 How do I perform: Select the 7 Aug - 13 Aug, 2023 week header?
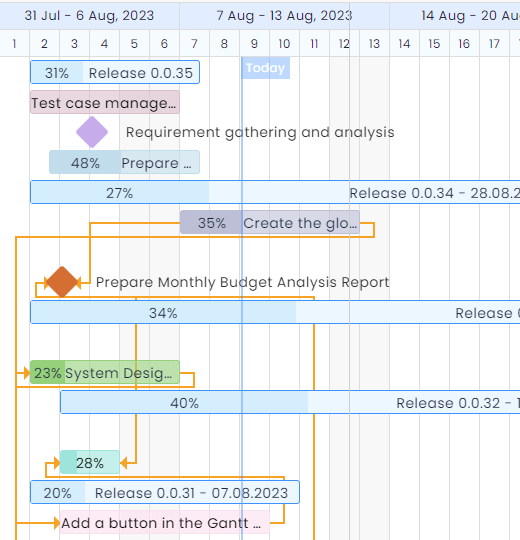click(x=284, y=16)
